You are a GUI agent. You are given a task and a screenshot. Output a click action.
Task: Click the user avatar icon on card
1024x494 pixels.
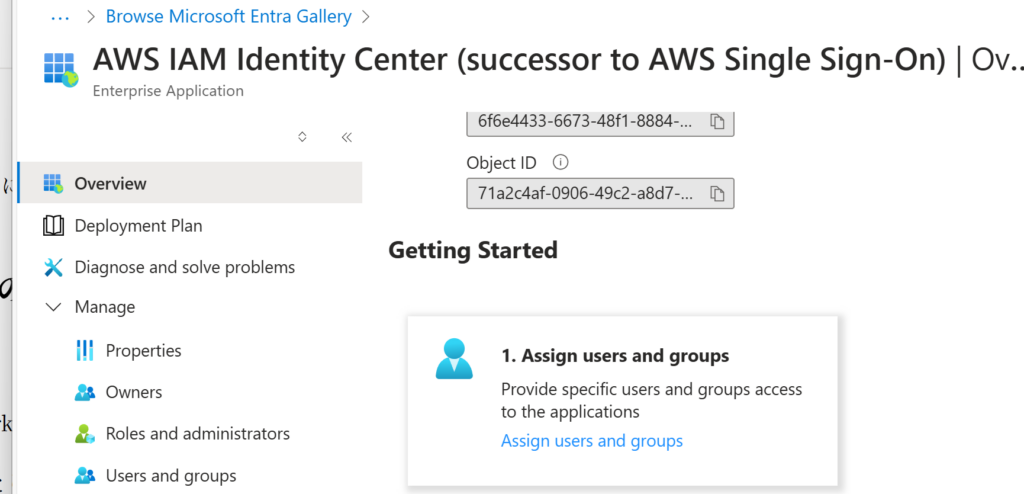click(x=454, y=358)
